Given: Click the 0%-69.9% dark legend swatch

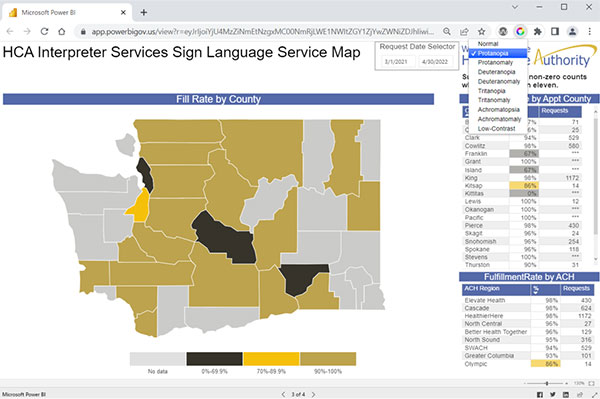Looking at the screenshot, I should pyautogui.click(x=214, y=359).
